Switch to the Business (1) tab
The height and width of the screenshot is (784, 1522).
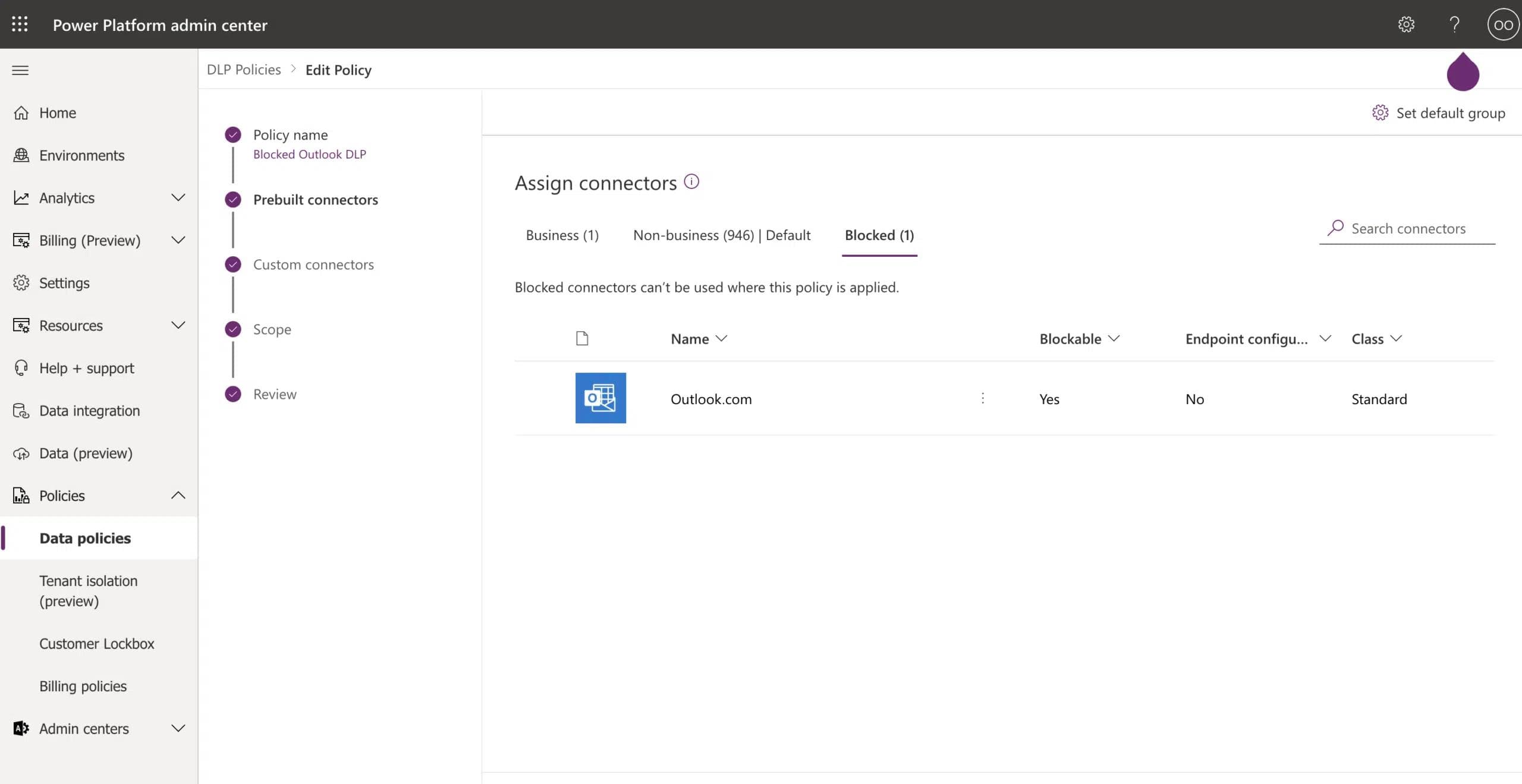coord(562,235)
